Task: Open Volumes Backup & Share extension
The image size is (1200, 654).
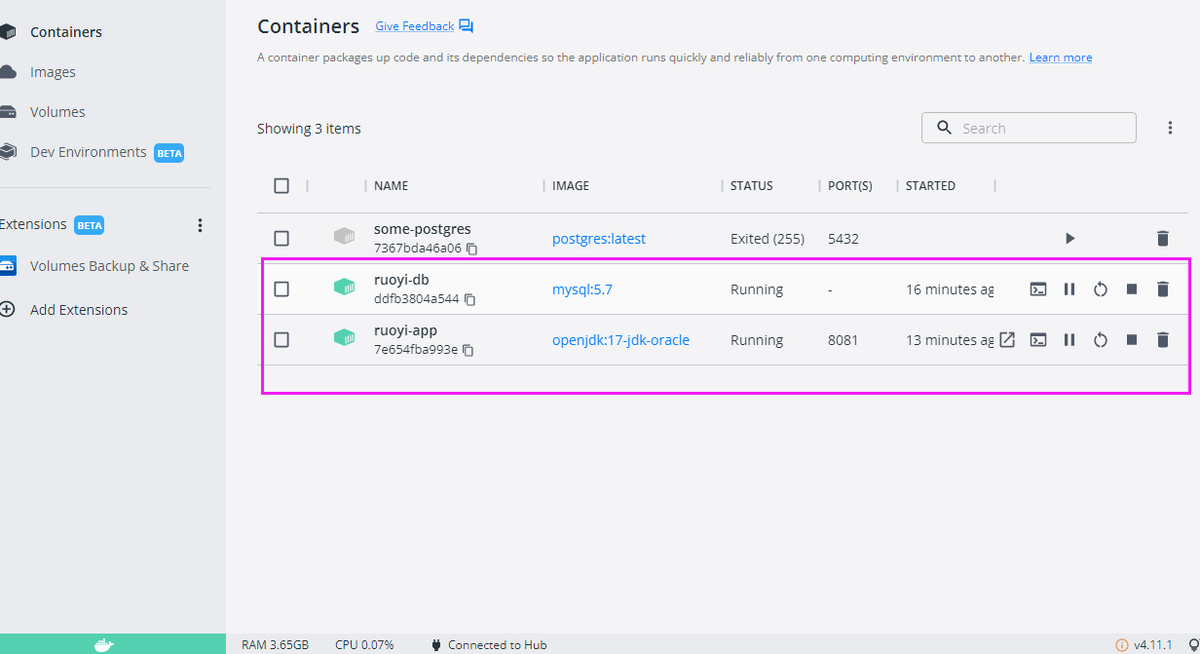Action: point(109,266)
